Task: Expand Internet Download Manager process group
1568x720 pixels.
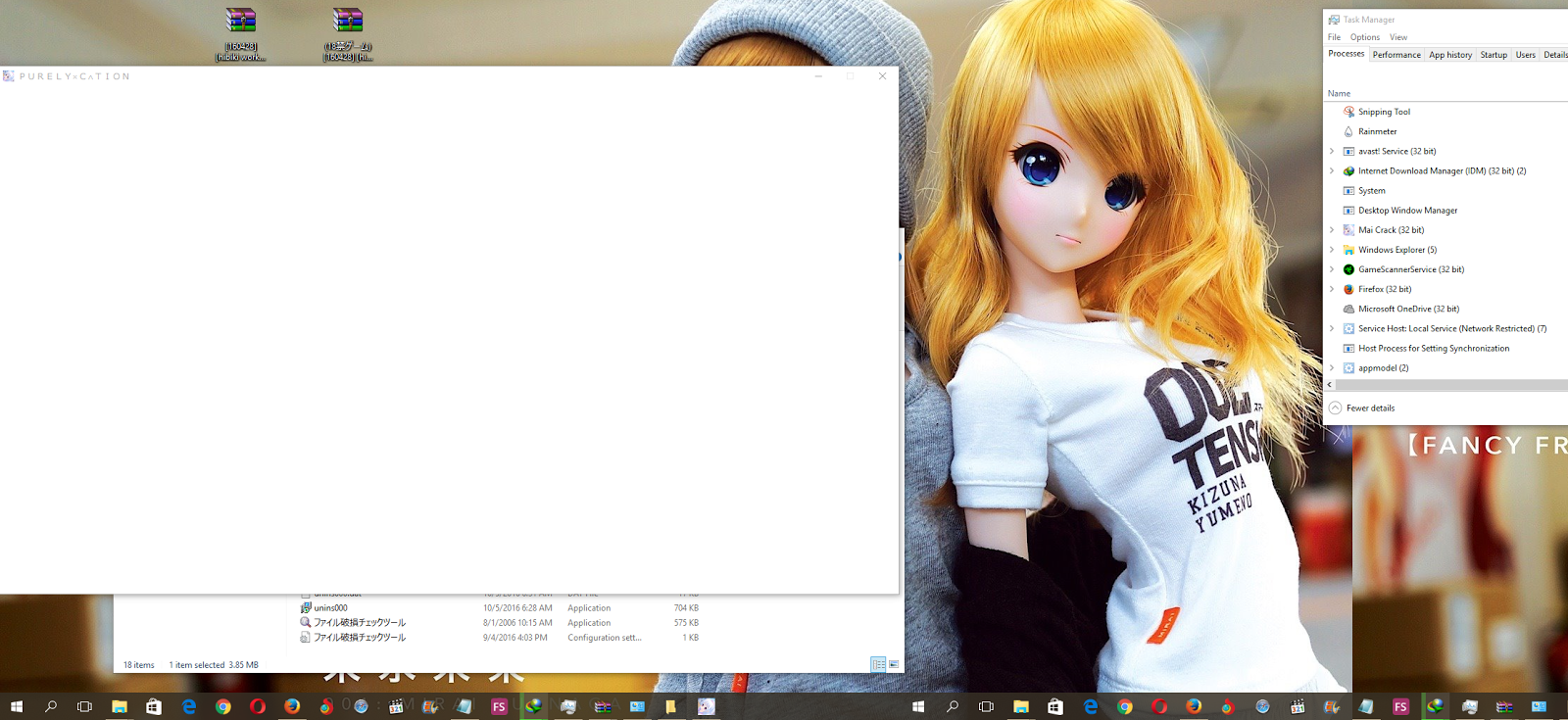Action: coord(1332,170)
